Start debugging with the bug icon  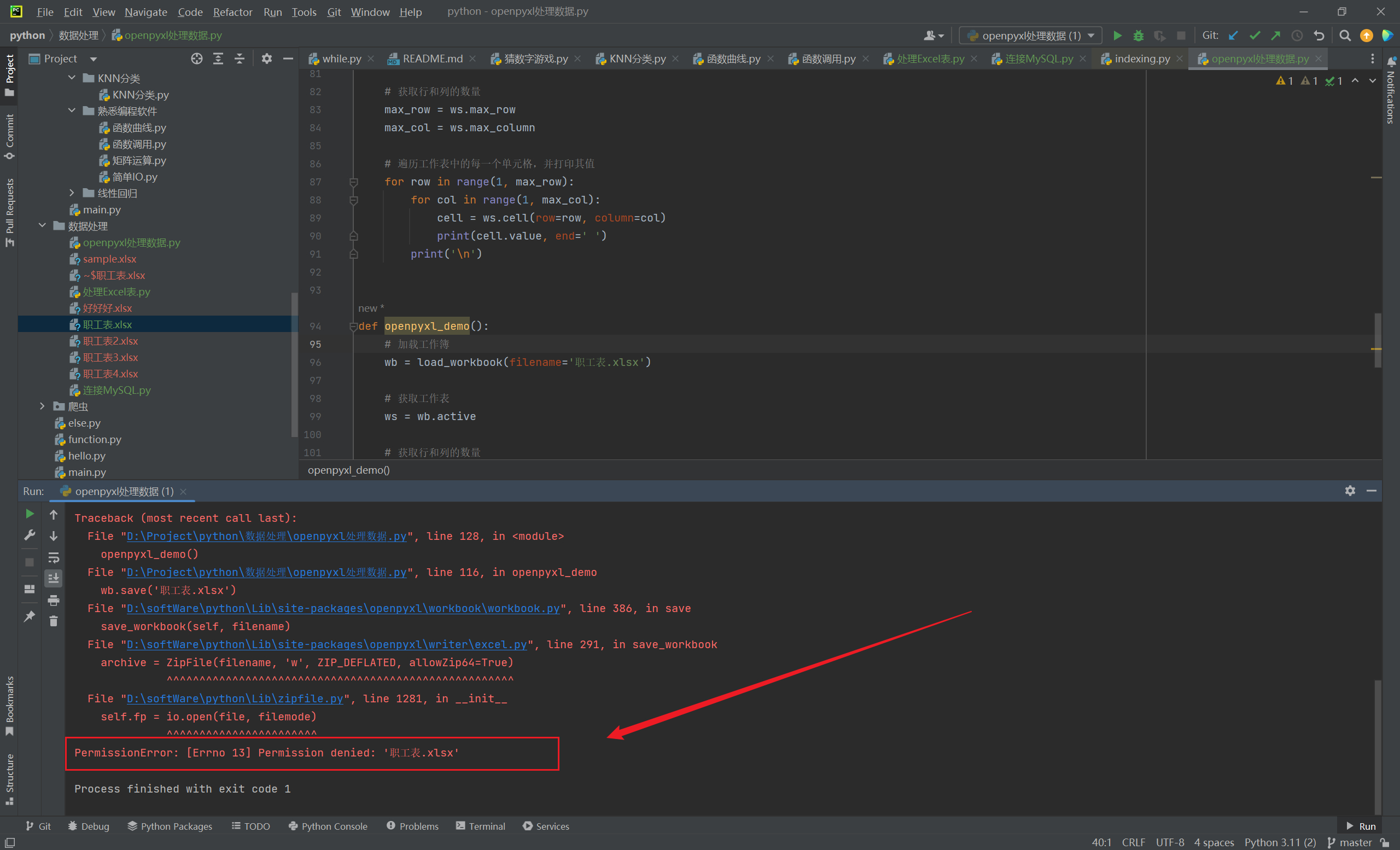pos(1138,35)
